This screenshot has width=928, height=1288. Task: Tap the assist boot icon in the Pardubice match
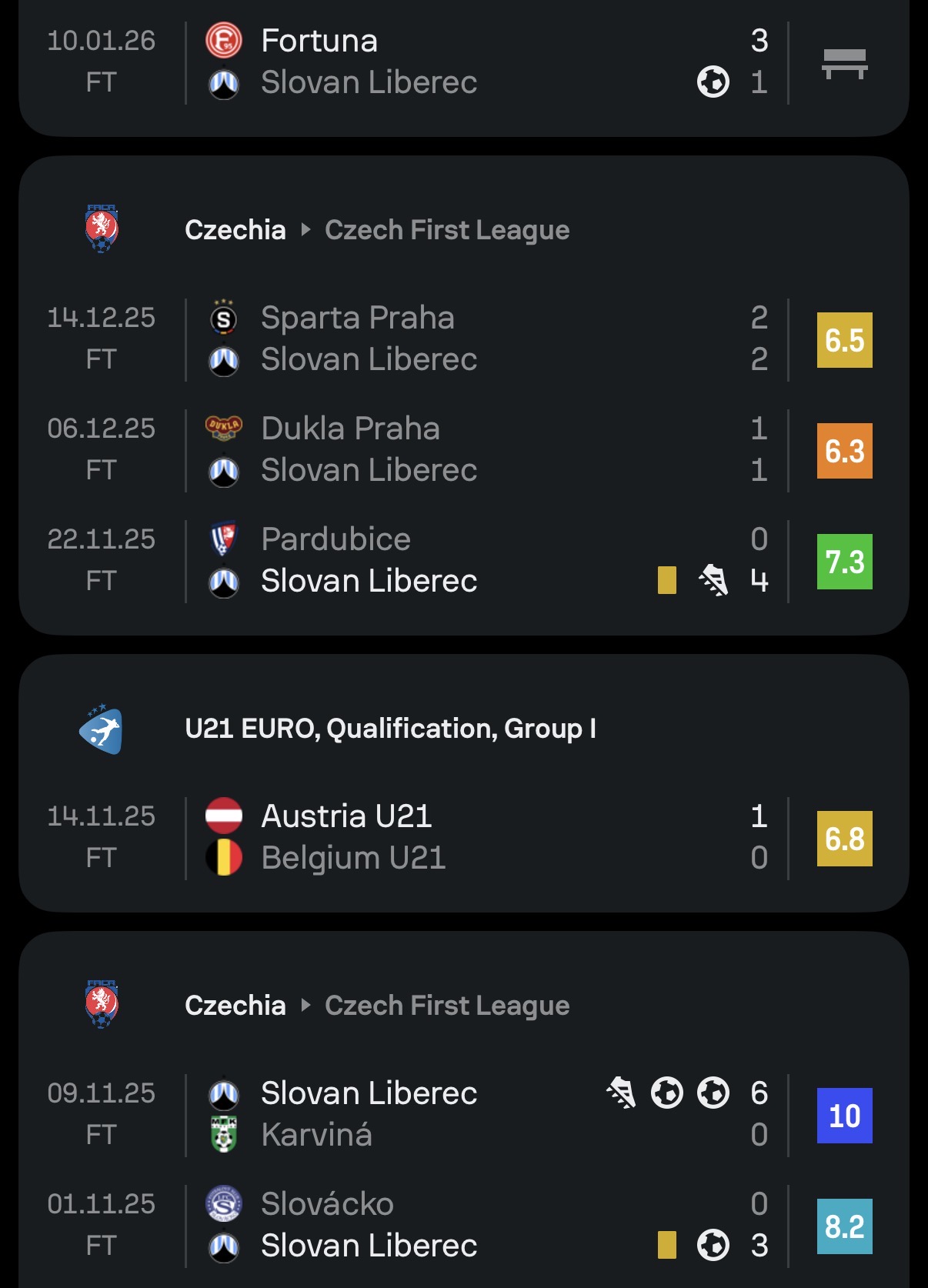pos(713,580)
